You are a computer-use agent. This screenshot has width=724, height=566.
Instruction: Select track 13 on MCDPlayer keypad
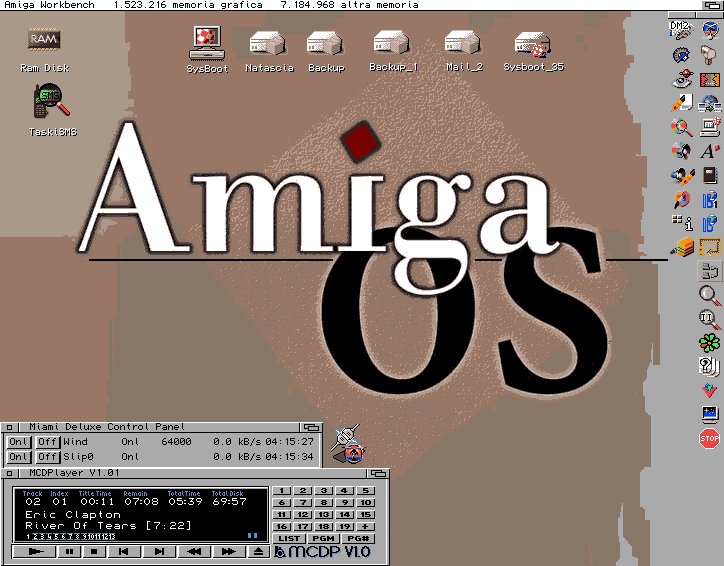click(324, 514)
